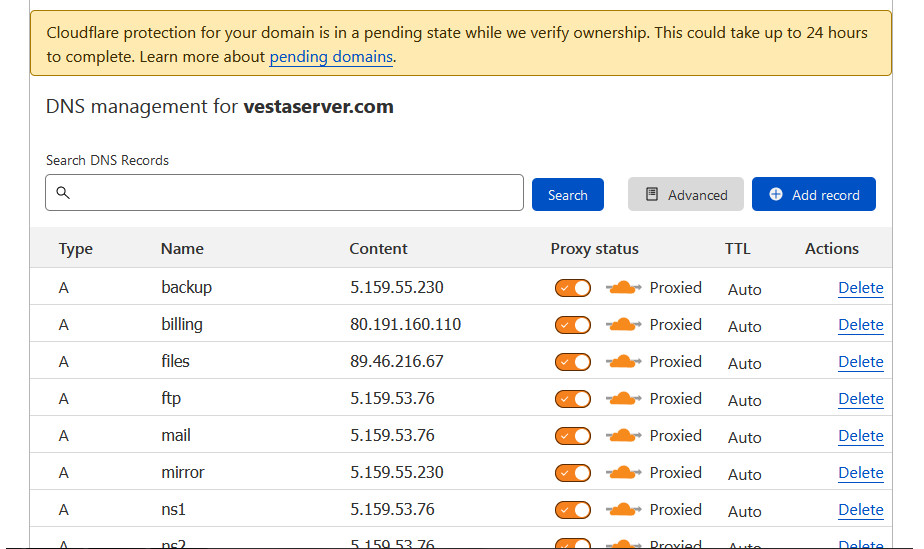Click the blue Search button
The image size is (924, 549).
tap(567, 195)
